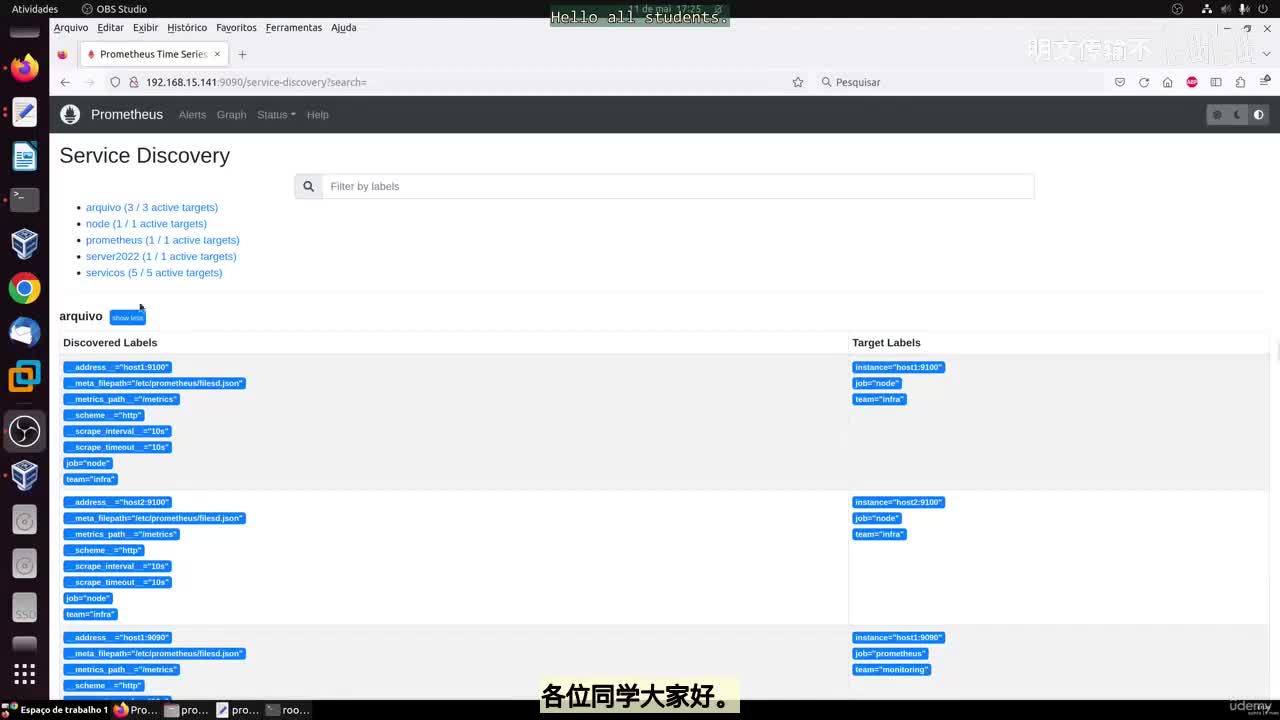The image size is (1280, 720).
Task: Open the Adblock Plus extension
Action: pos(1192,82)
